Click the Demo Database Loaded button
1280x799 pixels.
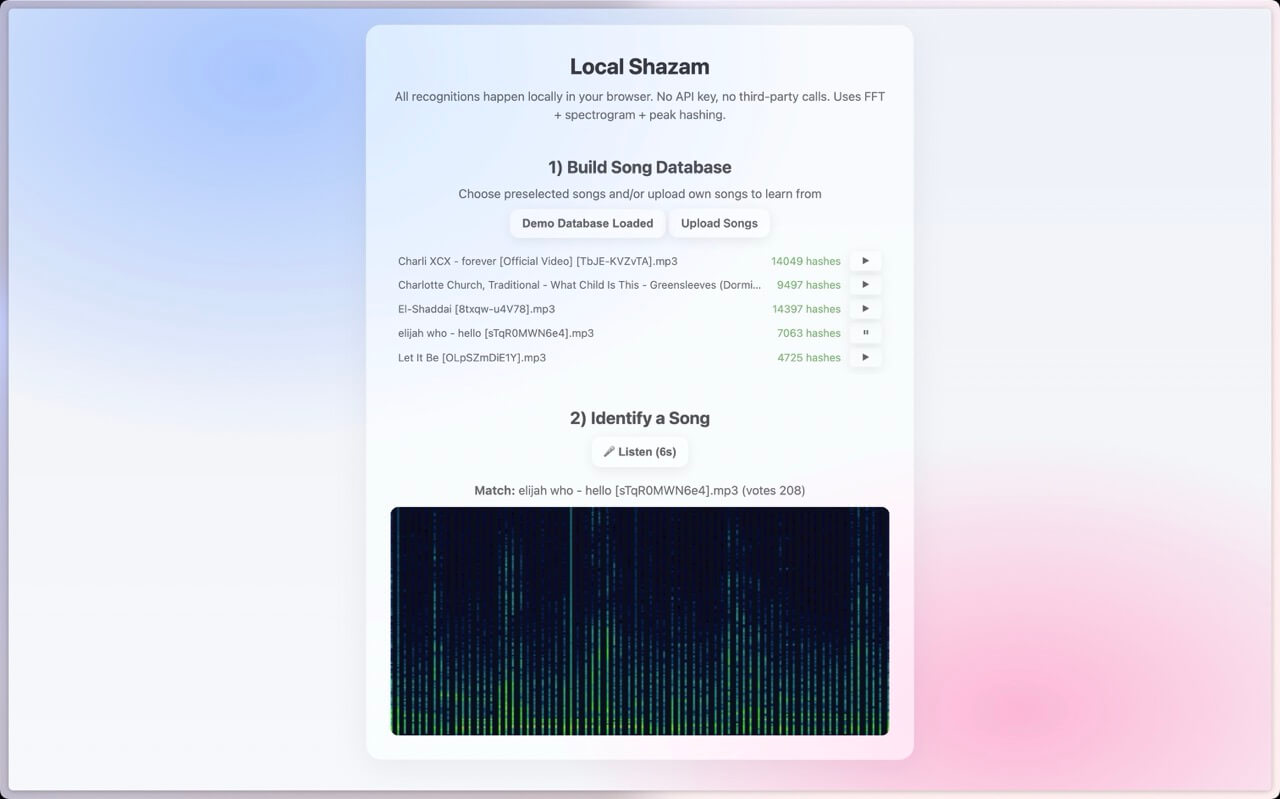587,223
